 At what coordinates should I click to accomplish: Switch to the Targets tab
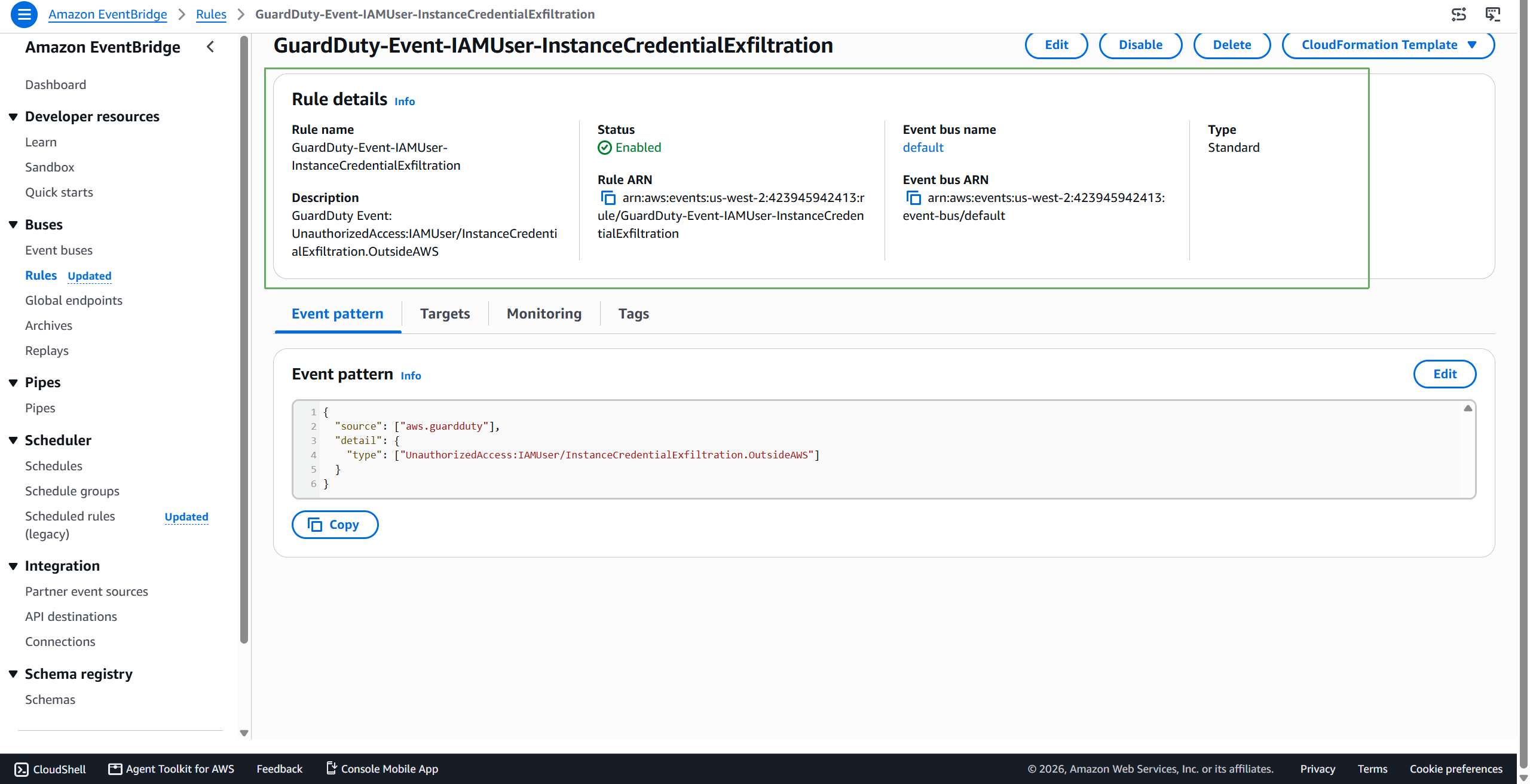click(445, 314)
